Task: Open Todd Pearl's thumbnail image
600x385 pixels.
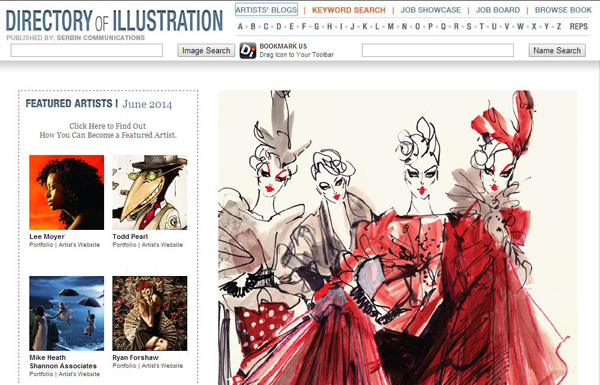Action: pos(150,192)
